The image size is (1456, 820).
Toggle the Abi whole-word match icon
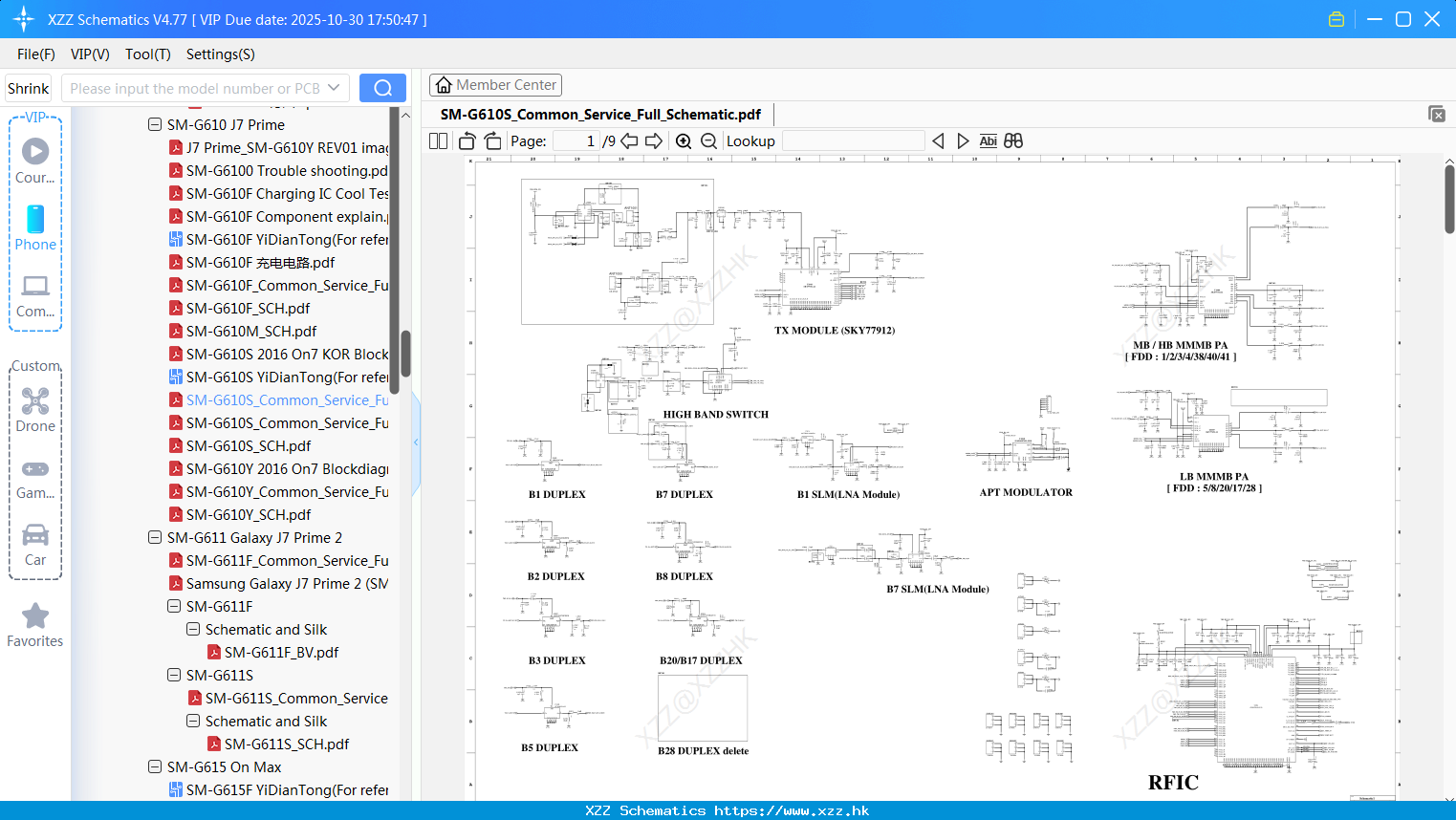(x=988, y=141)
